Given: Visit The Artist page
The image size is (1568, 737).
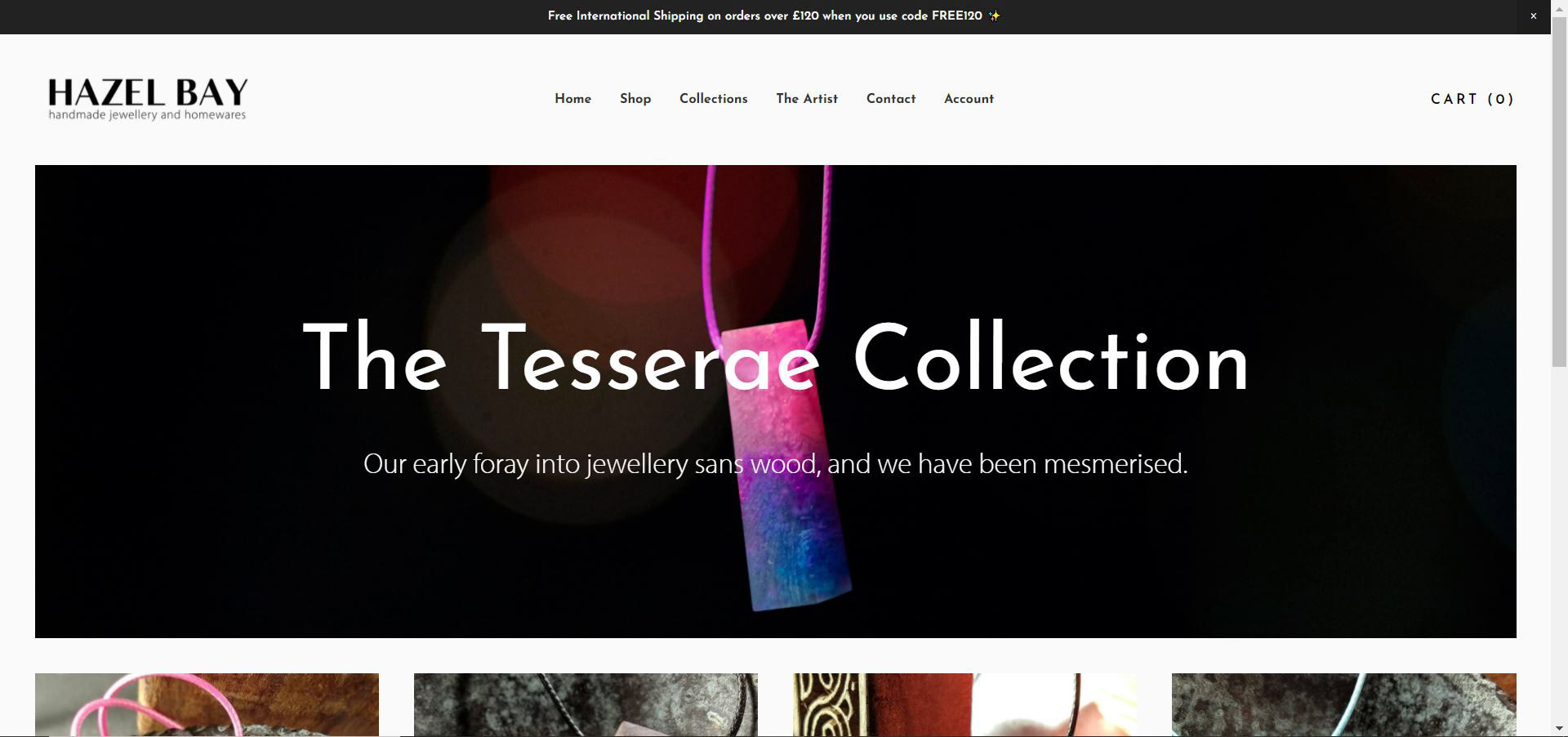Looking at the screenshot, I should coord(807,99).
